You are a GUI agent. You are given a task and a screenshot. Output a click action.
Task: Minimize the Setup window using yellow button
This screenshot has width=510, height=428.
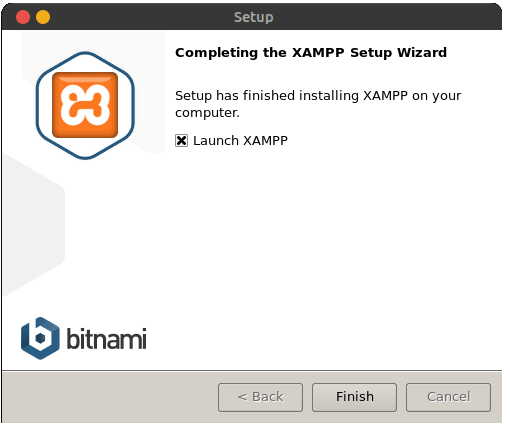click(x=43, y=17)
